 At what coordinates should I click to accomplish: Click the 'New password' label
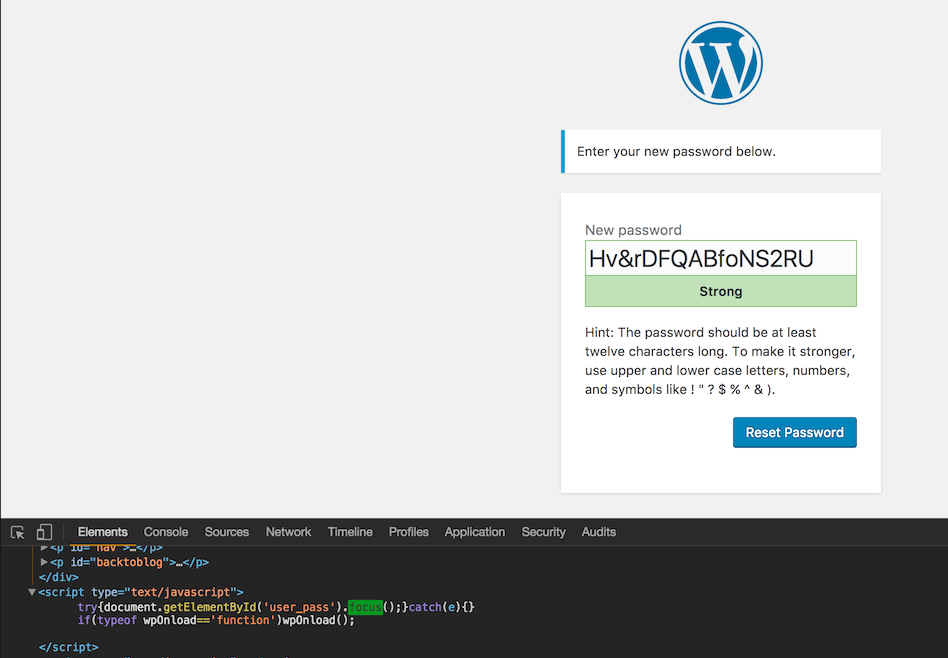[x=633, y=230]
